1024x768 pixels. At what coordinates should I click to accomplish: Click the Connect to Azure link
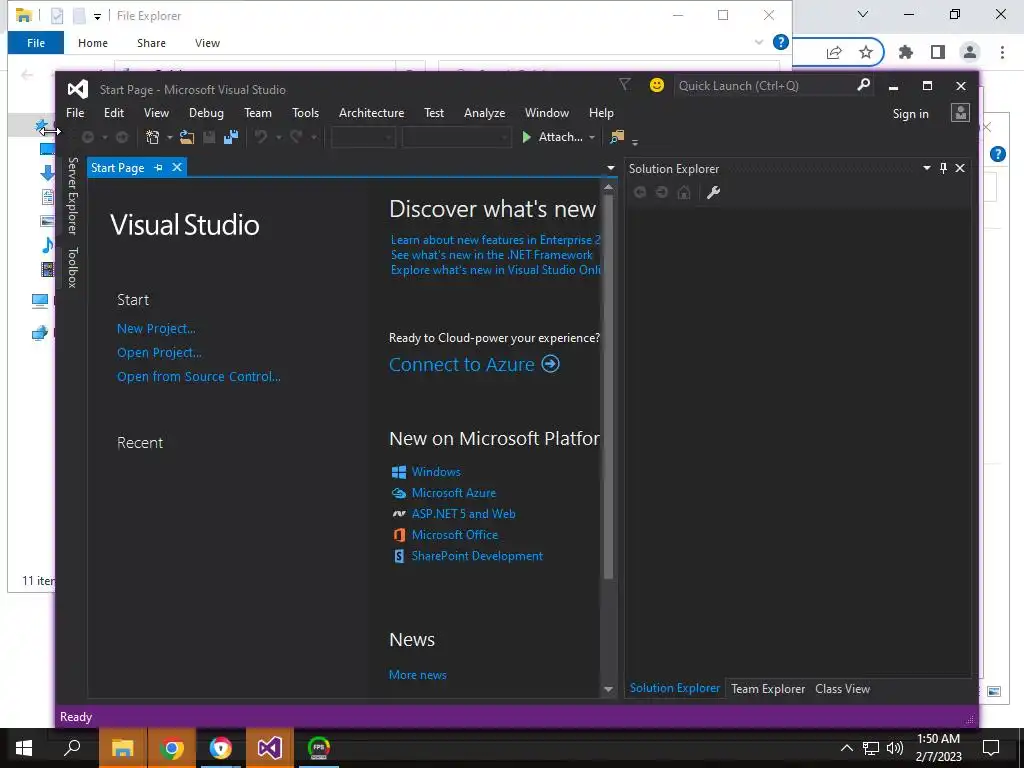pyautogui.click(x=462, y=364)
